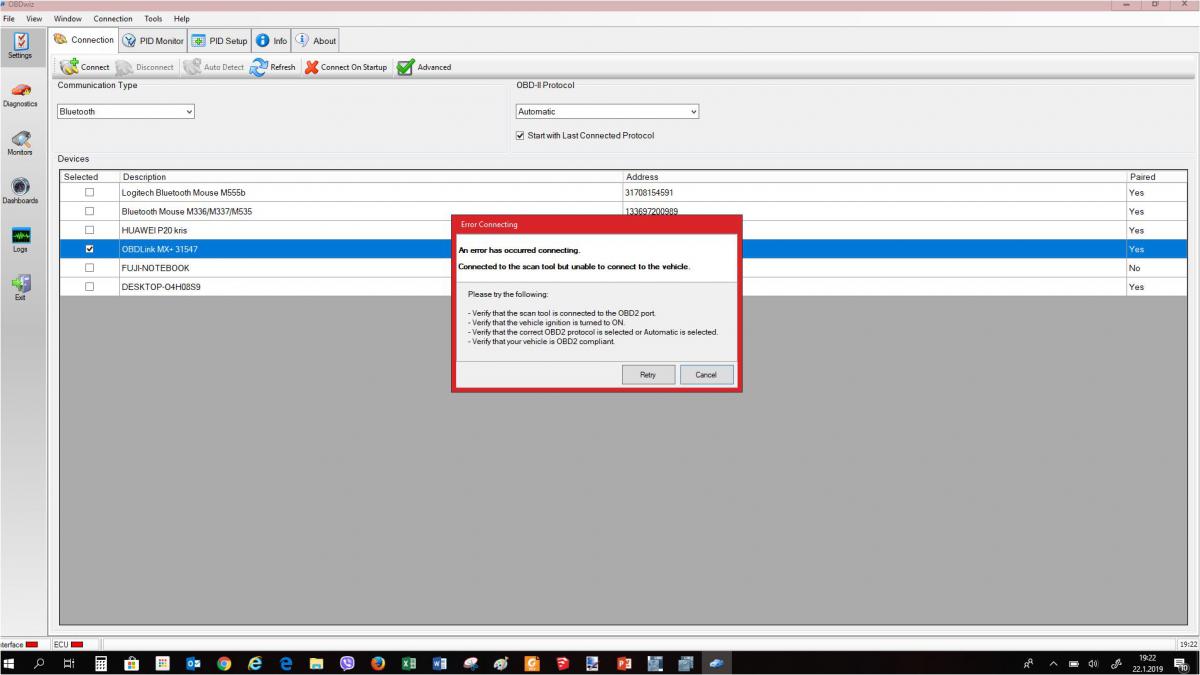Open Word from the taskbar
1200x675 pixels.
(440, 663)
